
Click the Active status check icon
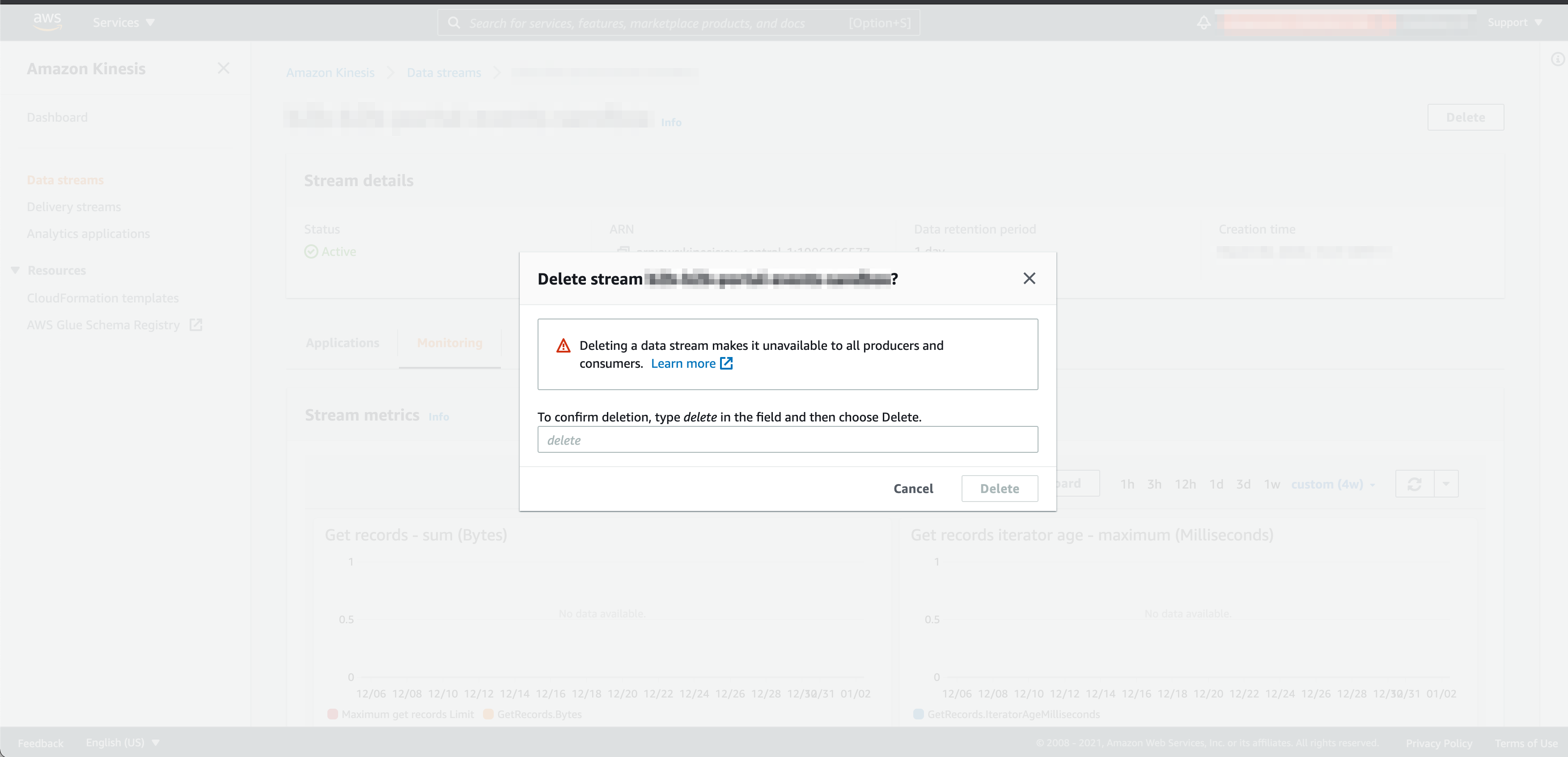(x=311, y=251)
